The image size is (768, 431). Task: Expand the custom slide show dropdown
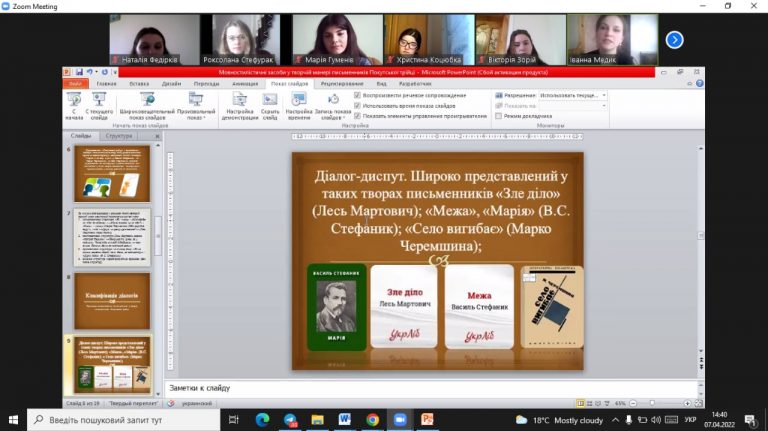(x=196, y=105)
